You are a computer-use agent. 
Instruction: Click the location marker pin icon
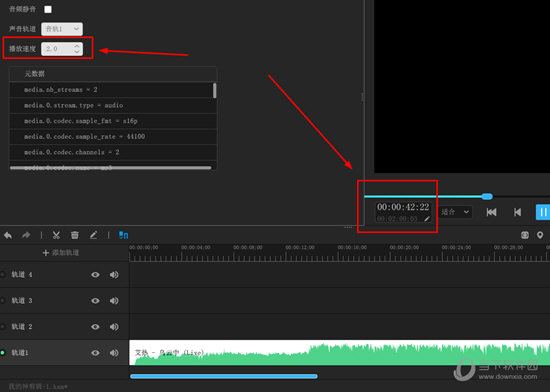[540, 235]
